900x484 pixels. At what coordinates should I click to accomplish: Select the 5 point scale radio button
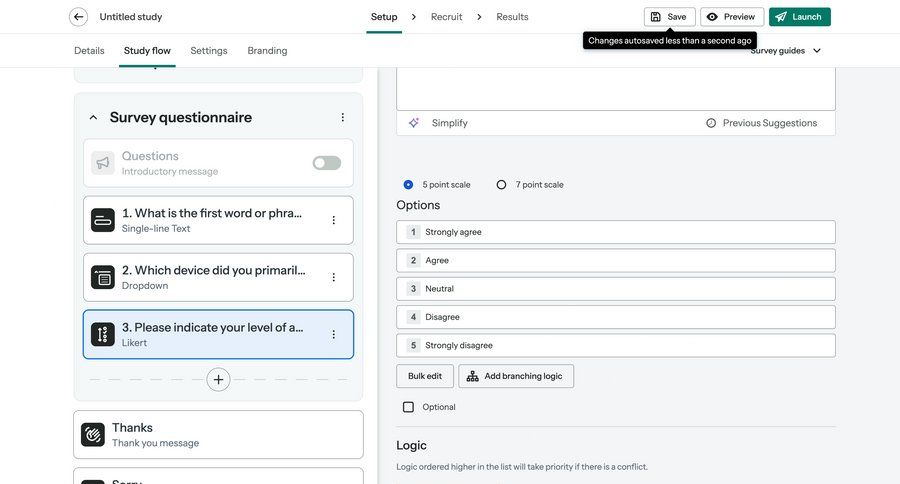click(x=408, y=185)
